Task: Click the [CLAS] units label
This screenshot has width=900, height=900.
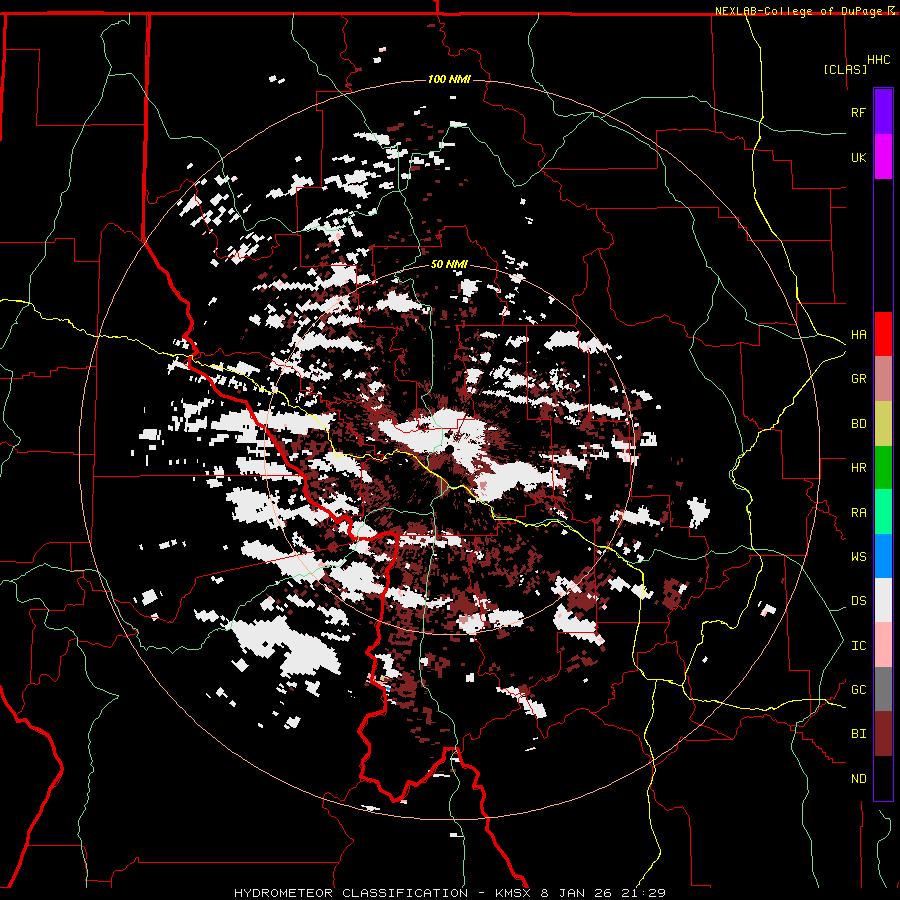Action: click(x=845, y=69)
